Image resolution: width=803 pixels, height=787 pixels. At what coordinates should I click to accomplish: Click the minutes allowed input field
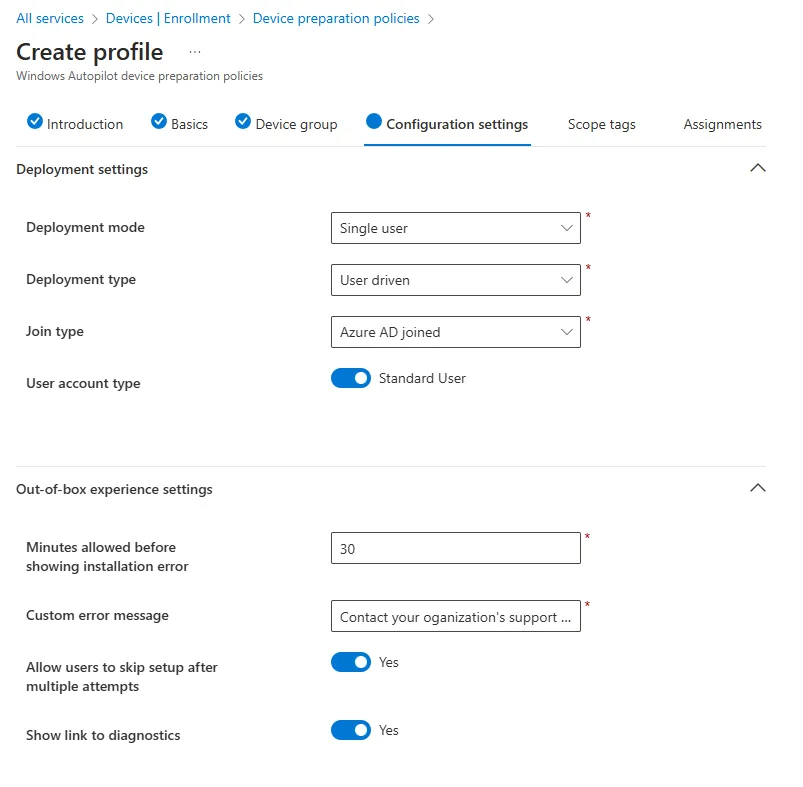point(455,548)
